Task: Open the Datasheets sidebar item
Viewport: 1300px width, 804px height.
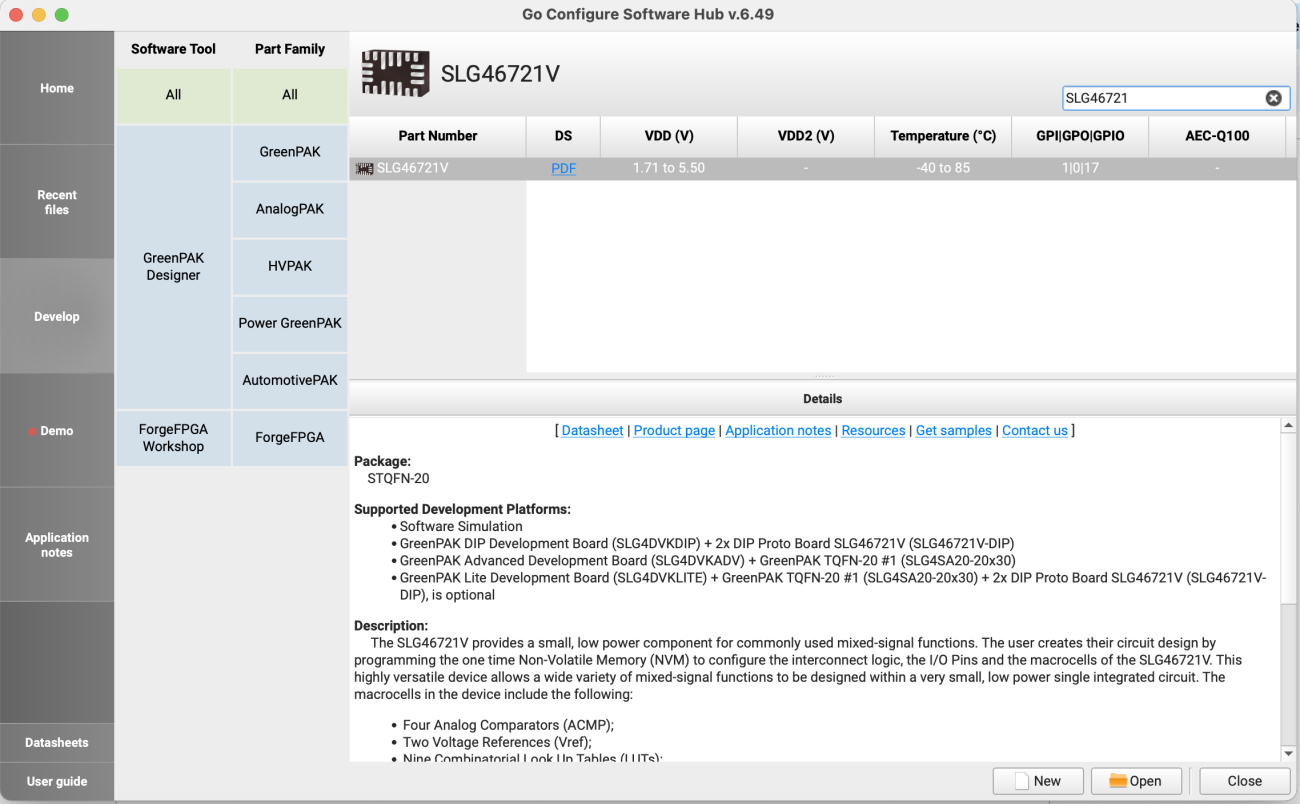Action: pos(57,743)
